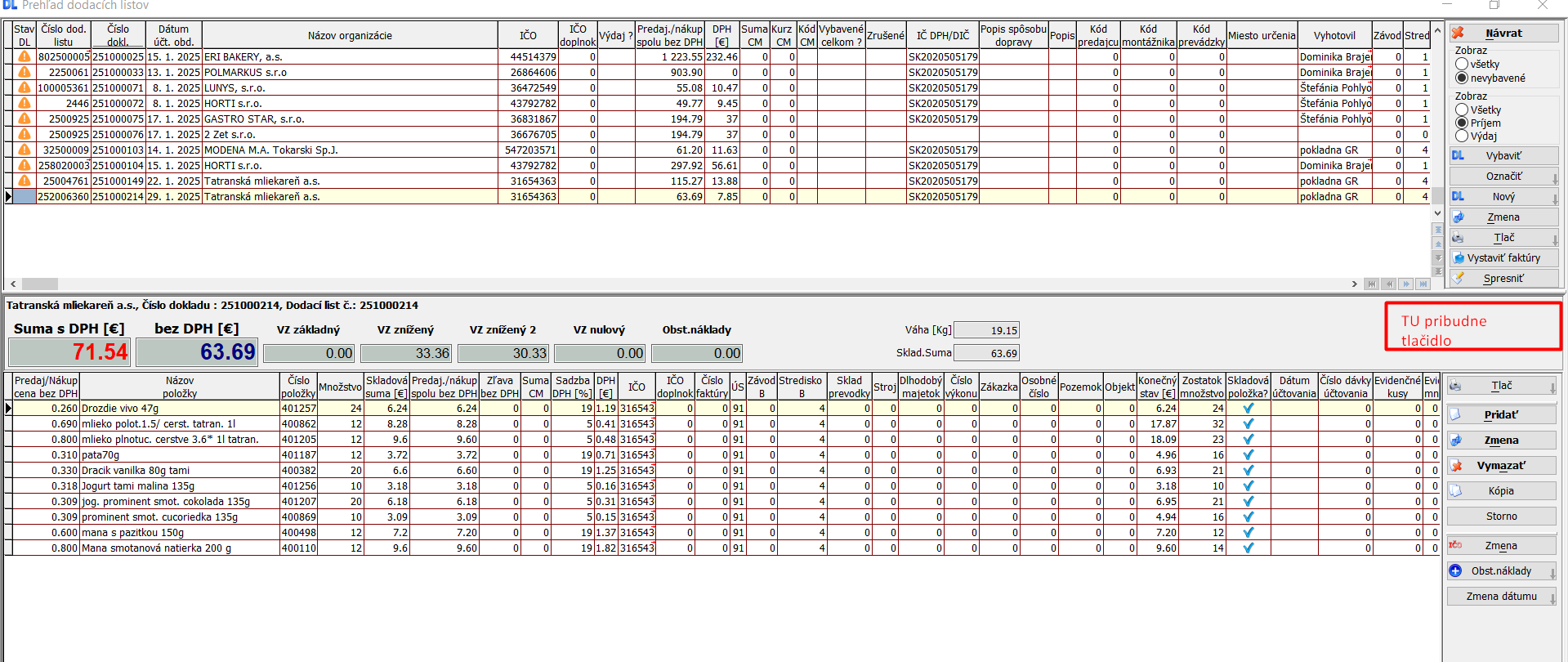1568x662 pixels.
Task: Click the IČO Zmena button
Action: [1500, 546]
